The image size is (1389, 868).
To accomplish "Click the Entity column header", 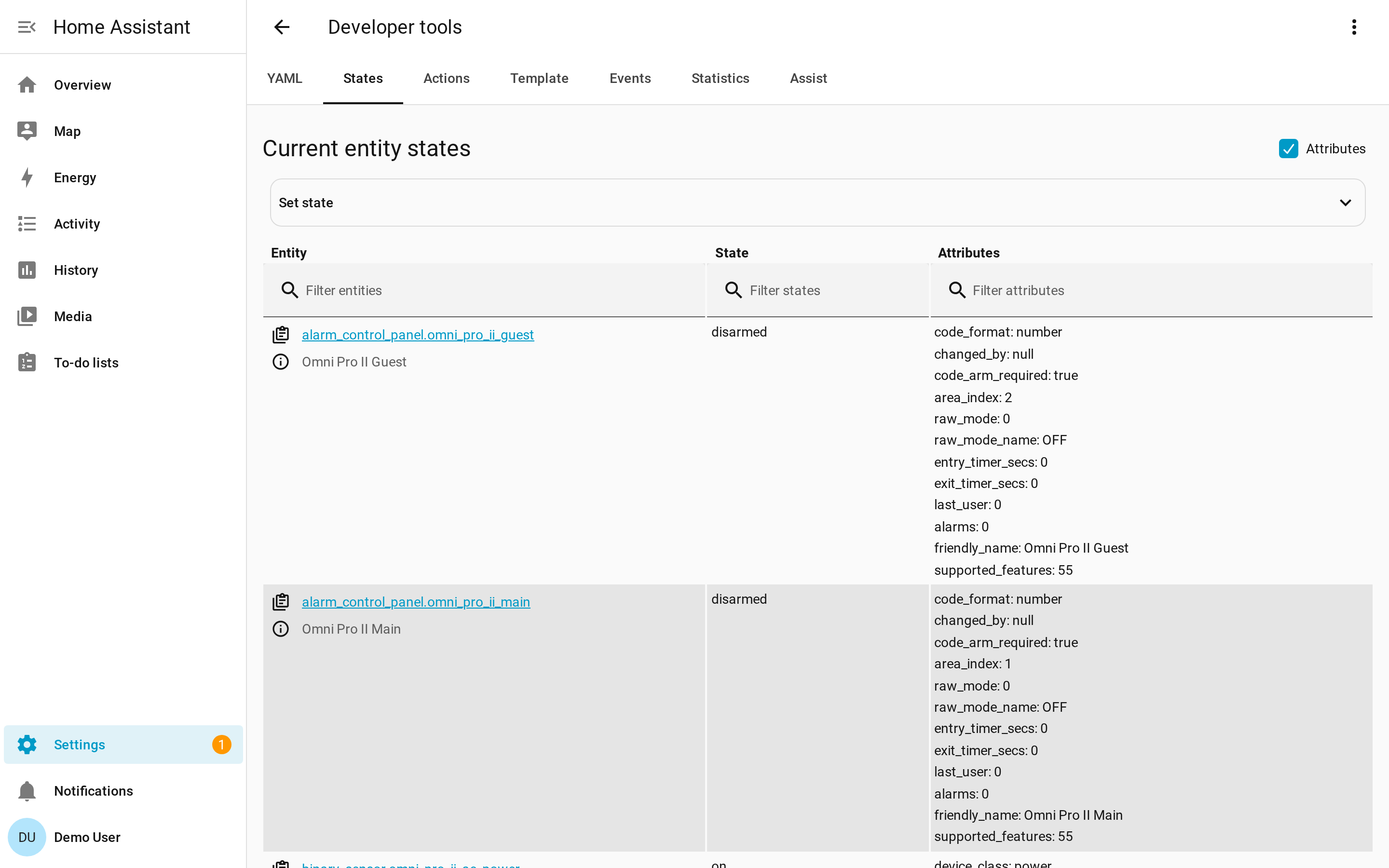I will point(289,253).
